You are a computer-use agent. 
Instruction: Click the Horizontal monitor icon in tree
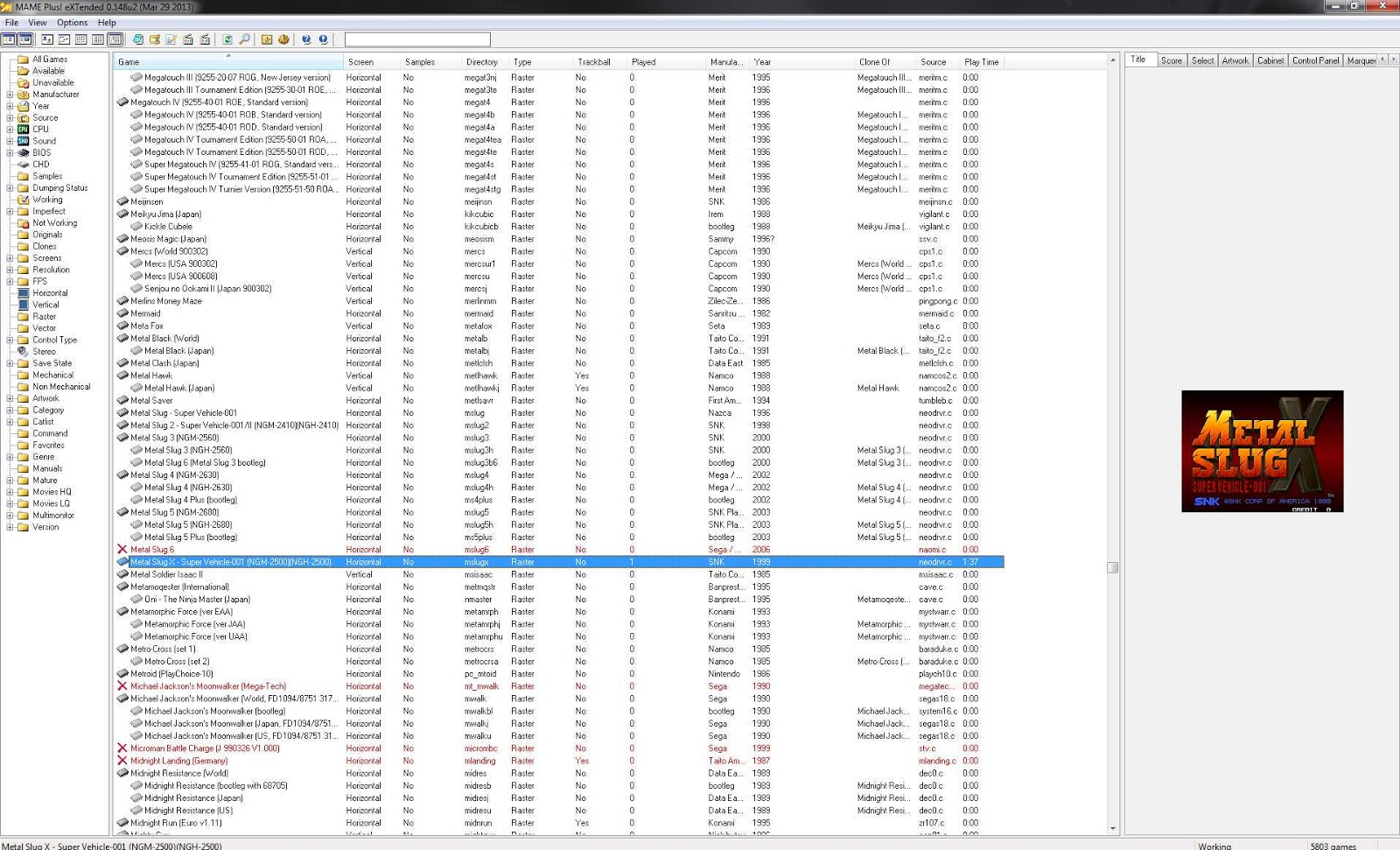24,293
